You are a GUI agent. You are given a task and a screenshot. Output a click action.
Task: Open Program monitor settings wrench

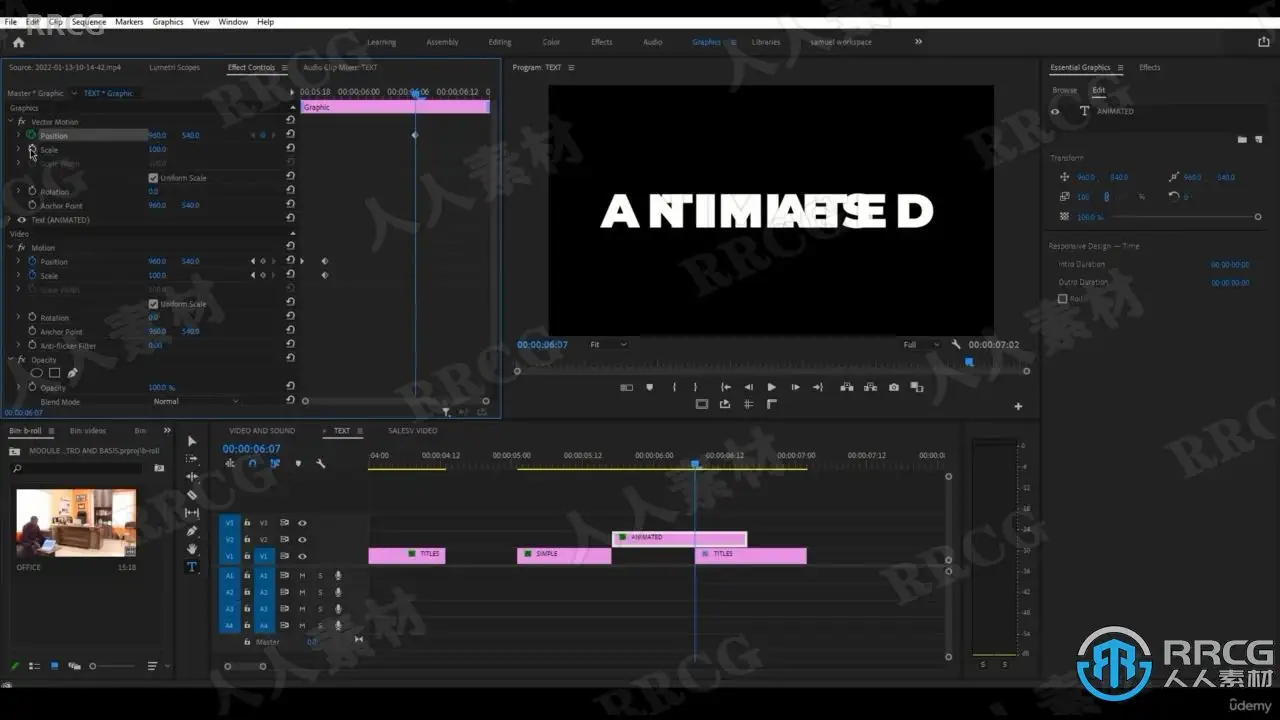coord(956,344)
